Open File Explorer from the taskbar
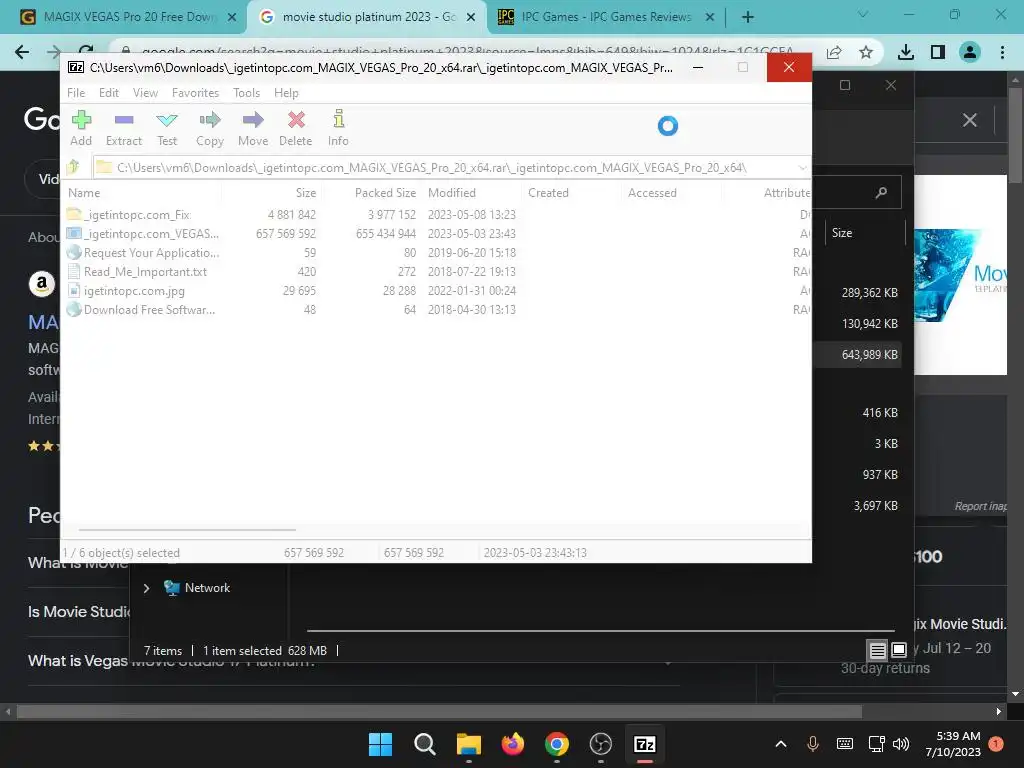The image size is (1024, 768). [x=468, y=744]
